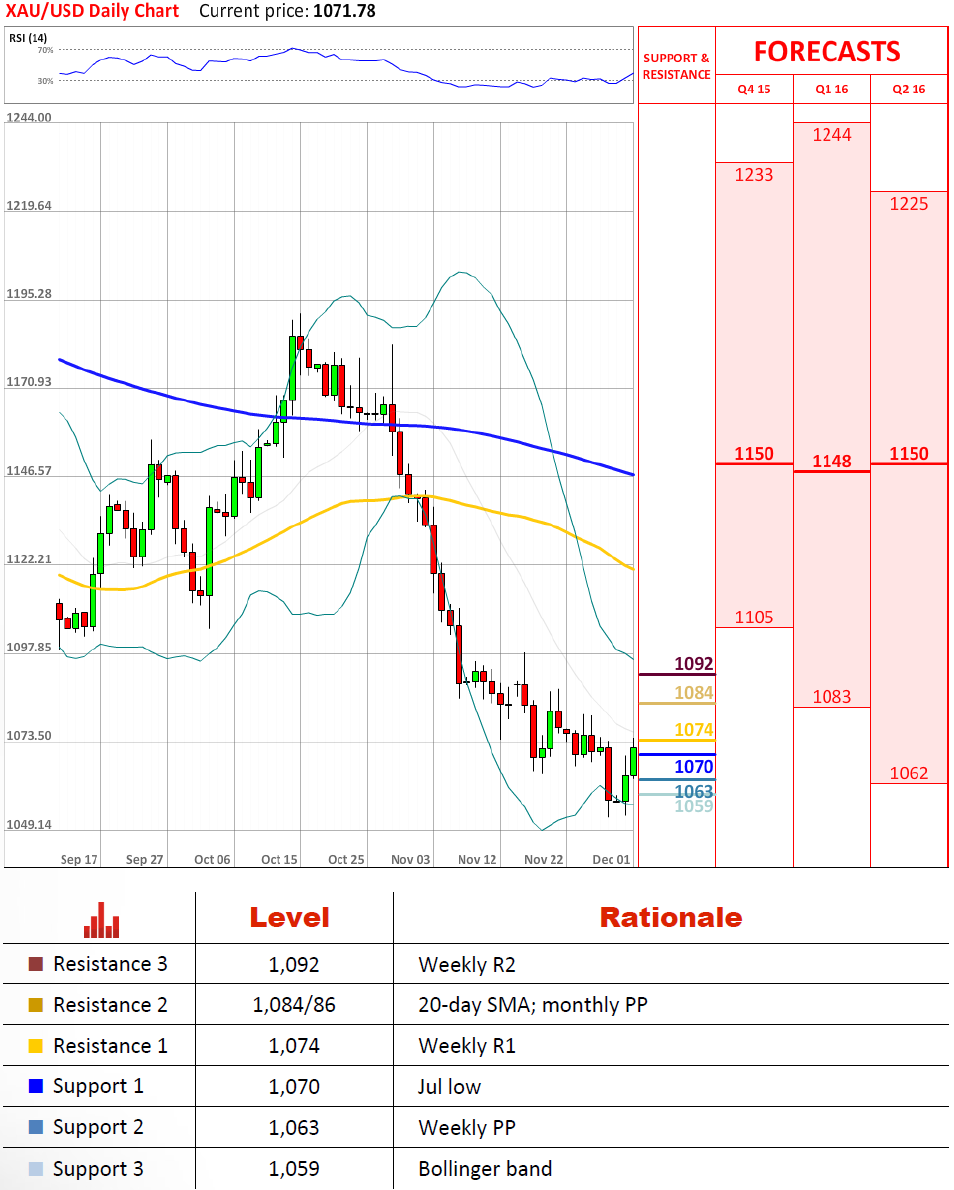Click the FORECASTS heading
954x1190 pixels.
point(827,51)
